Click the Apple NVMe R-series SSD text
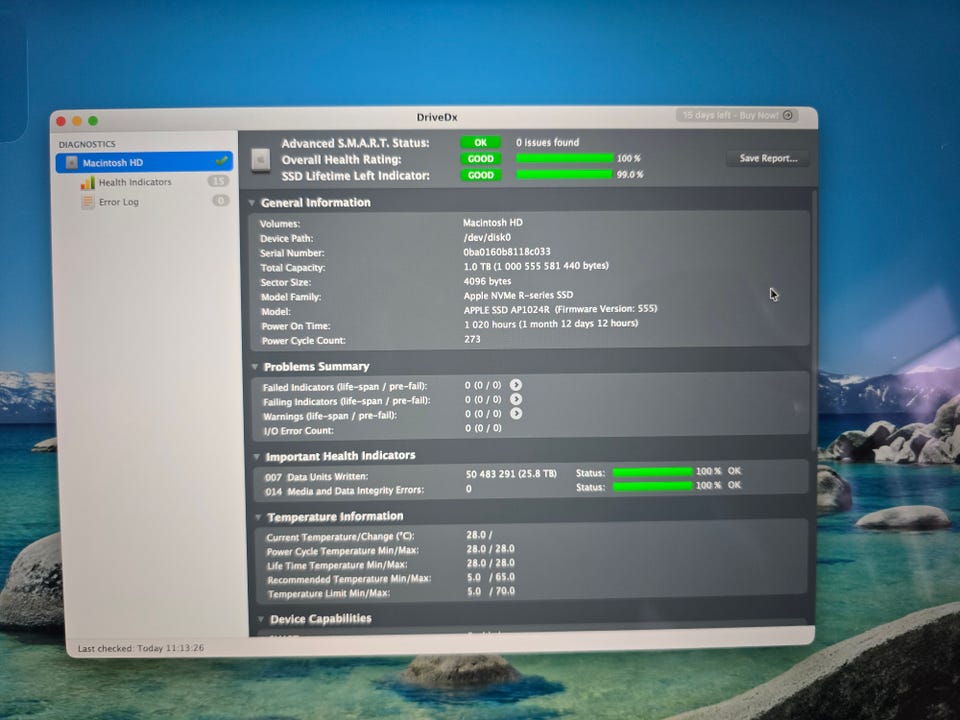 tap(518, 295)
